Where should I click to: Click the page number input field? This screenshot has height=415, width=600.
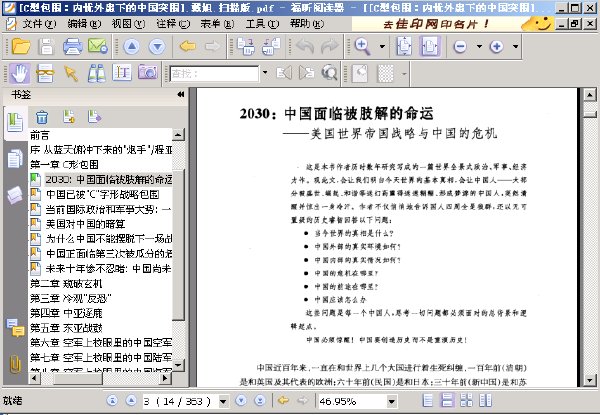click(x=180, y=401)
